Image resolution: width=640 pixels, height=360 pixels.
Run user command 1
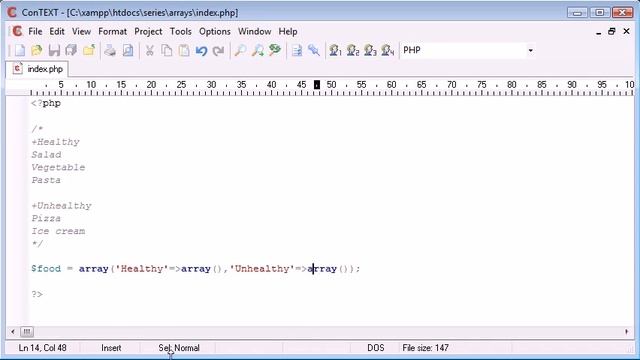tap(335, 51)
